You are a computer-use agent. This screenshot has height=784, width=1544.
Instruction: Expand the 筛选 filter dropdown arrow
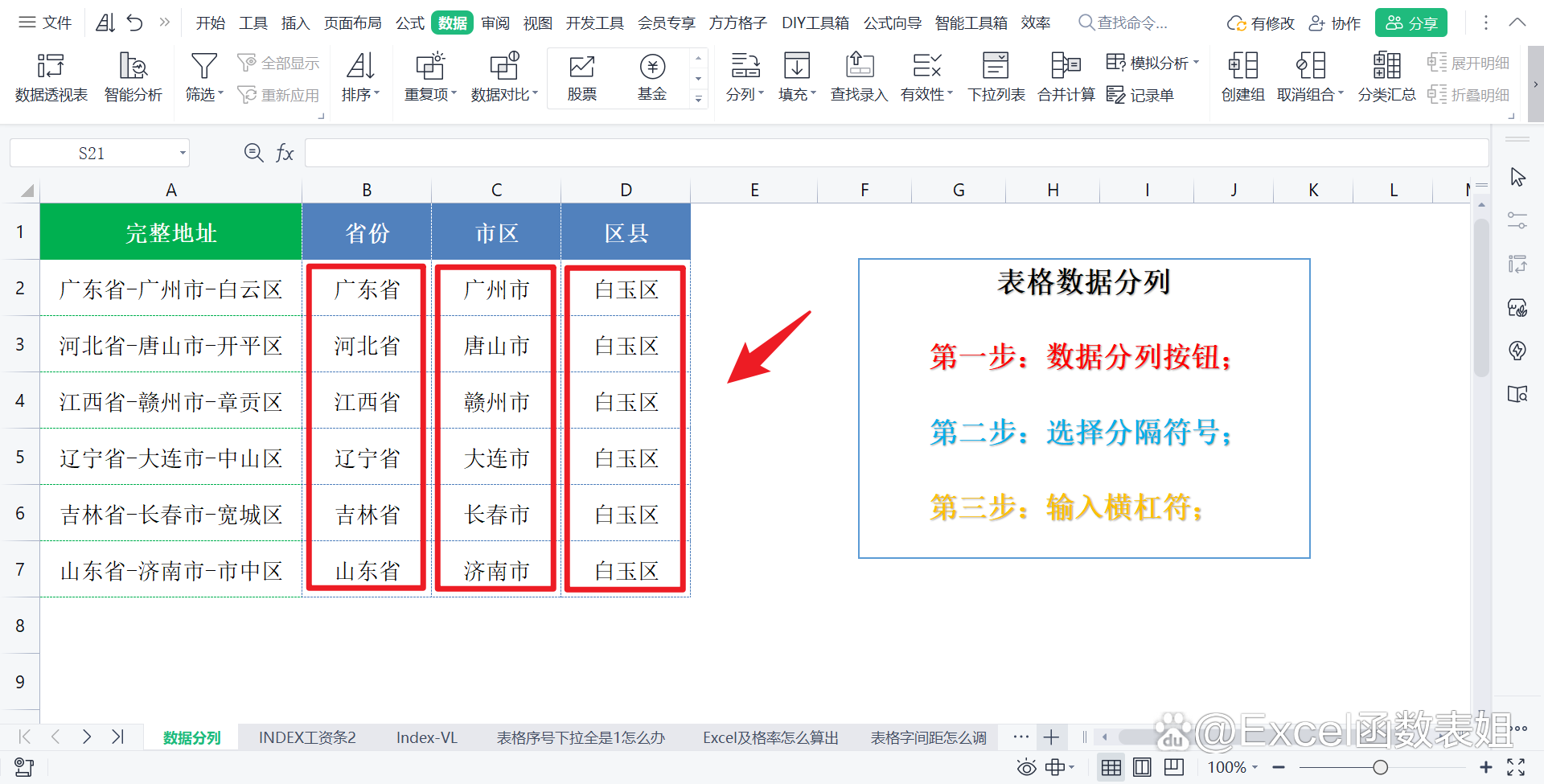click(220, 94)
